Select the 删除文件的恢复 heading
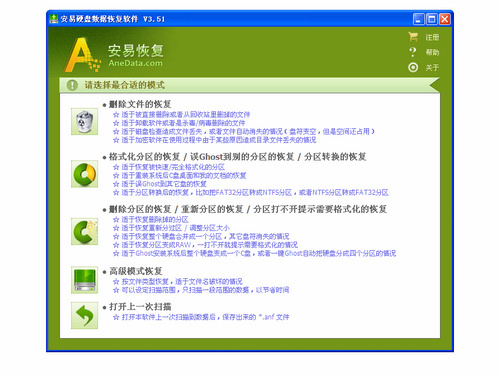The width and height of the screenshot is (500, 375). [x=140, y=104]
